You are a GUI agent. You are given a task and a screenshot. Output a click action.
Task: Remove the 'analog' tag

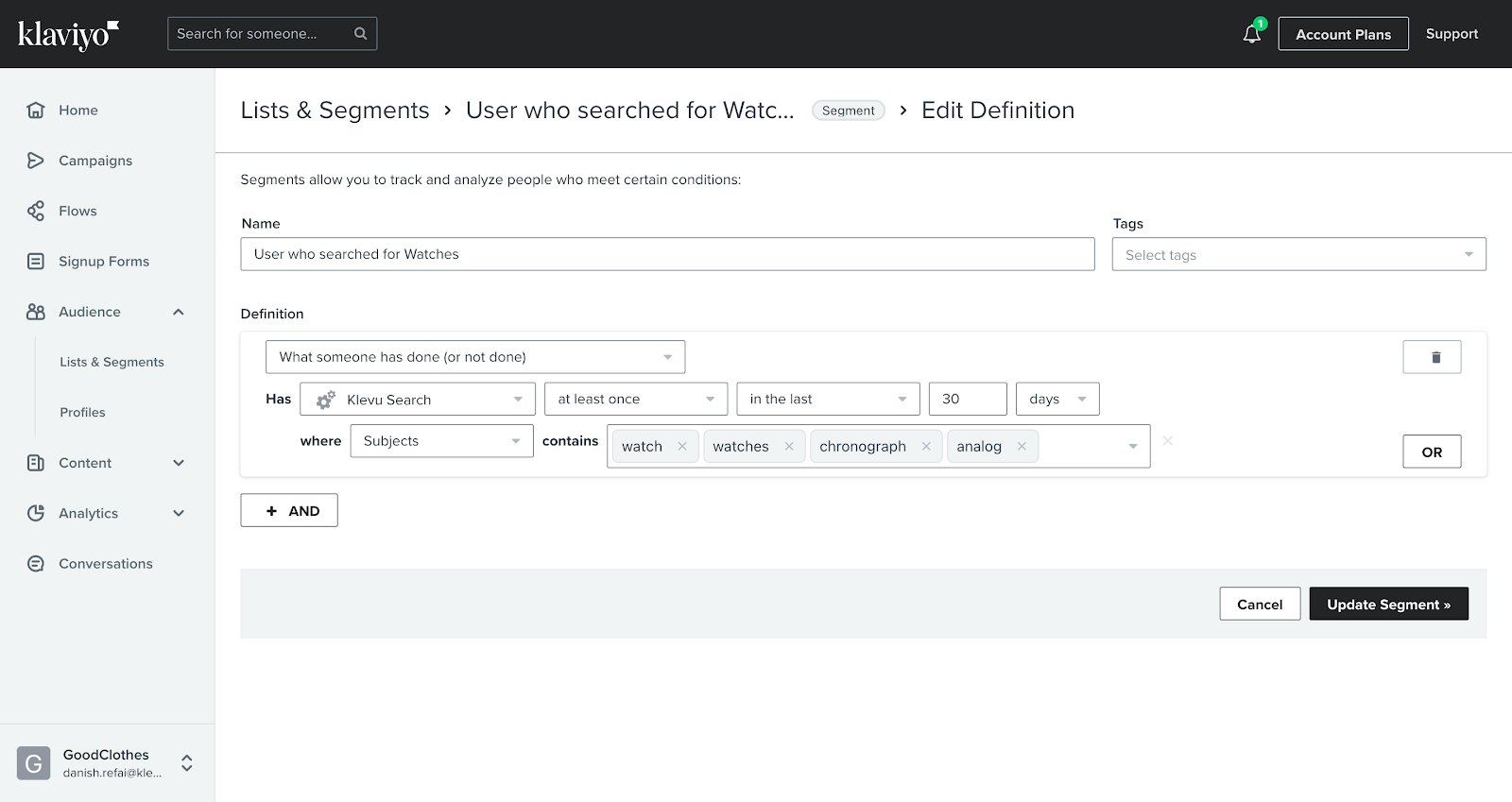point(1022,446)
